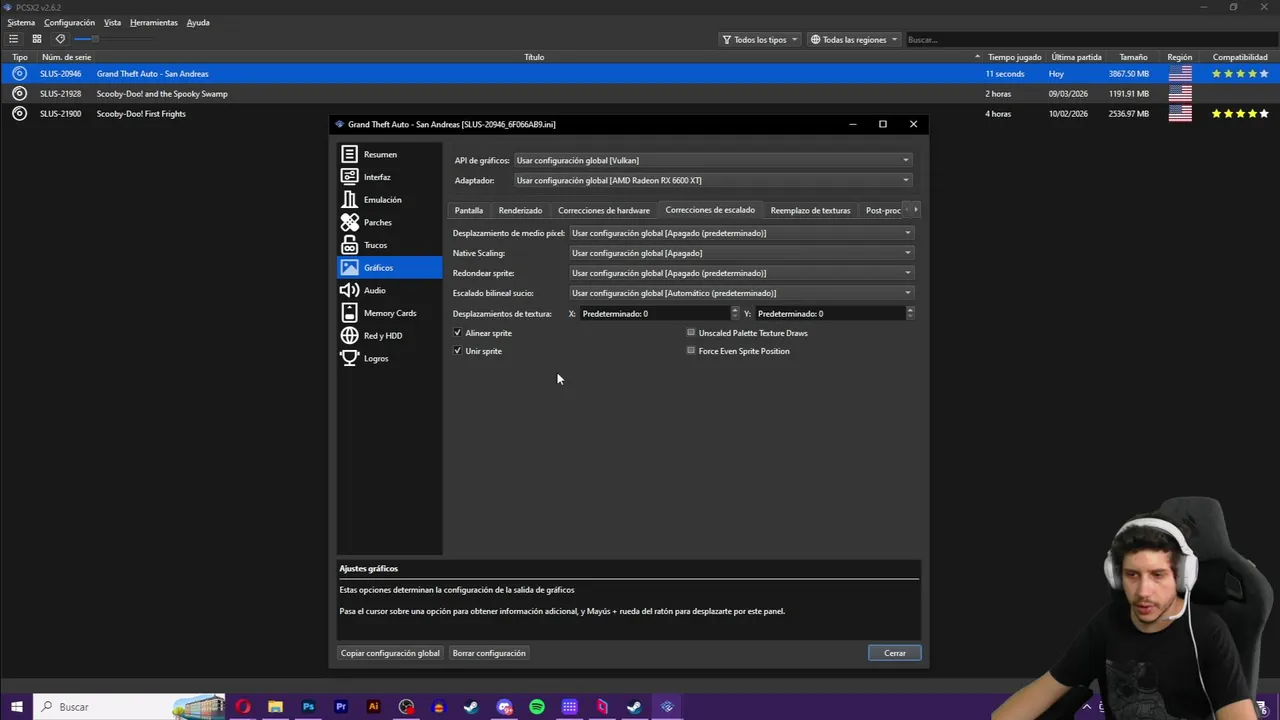
Task: Open the Escalado bilineal sucio dropdown
Action: click(x=741, y=293)
